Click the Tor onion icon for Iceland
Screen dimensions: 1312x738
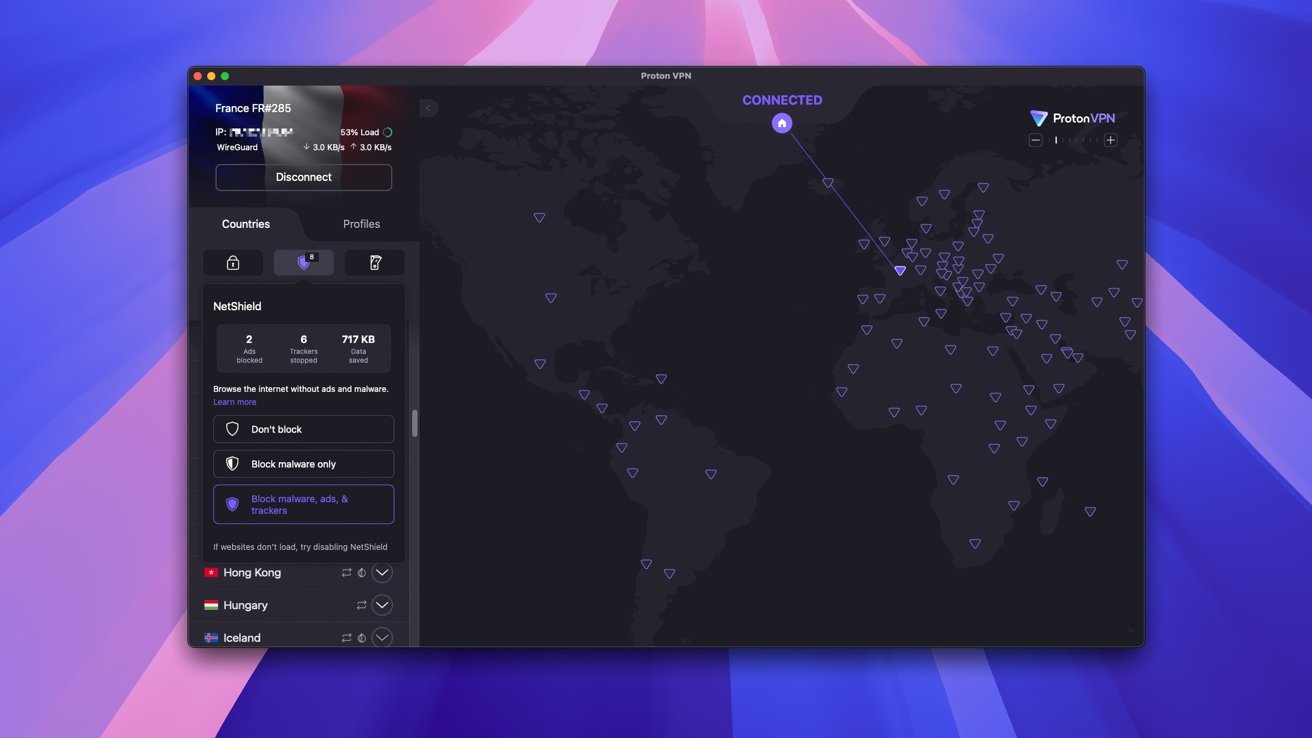361,638
